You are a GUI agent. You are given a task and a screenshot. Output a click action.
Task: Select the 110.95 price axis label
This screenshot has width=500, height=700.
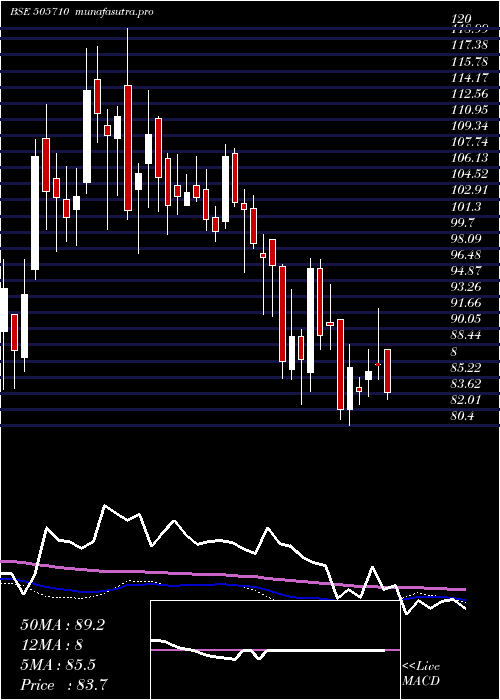tap(470, 109)
